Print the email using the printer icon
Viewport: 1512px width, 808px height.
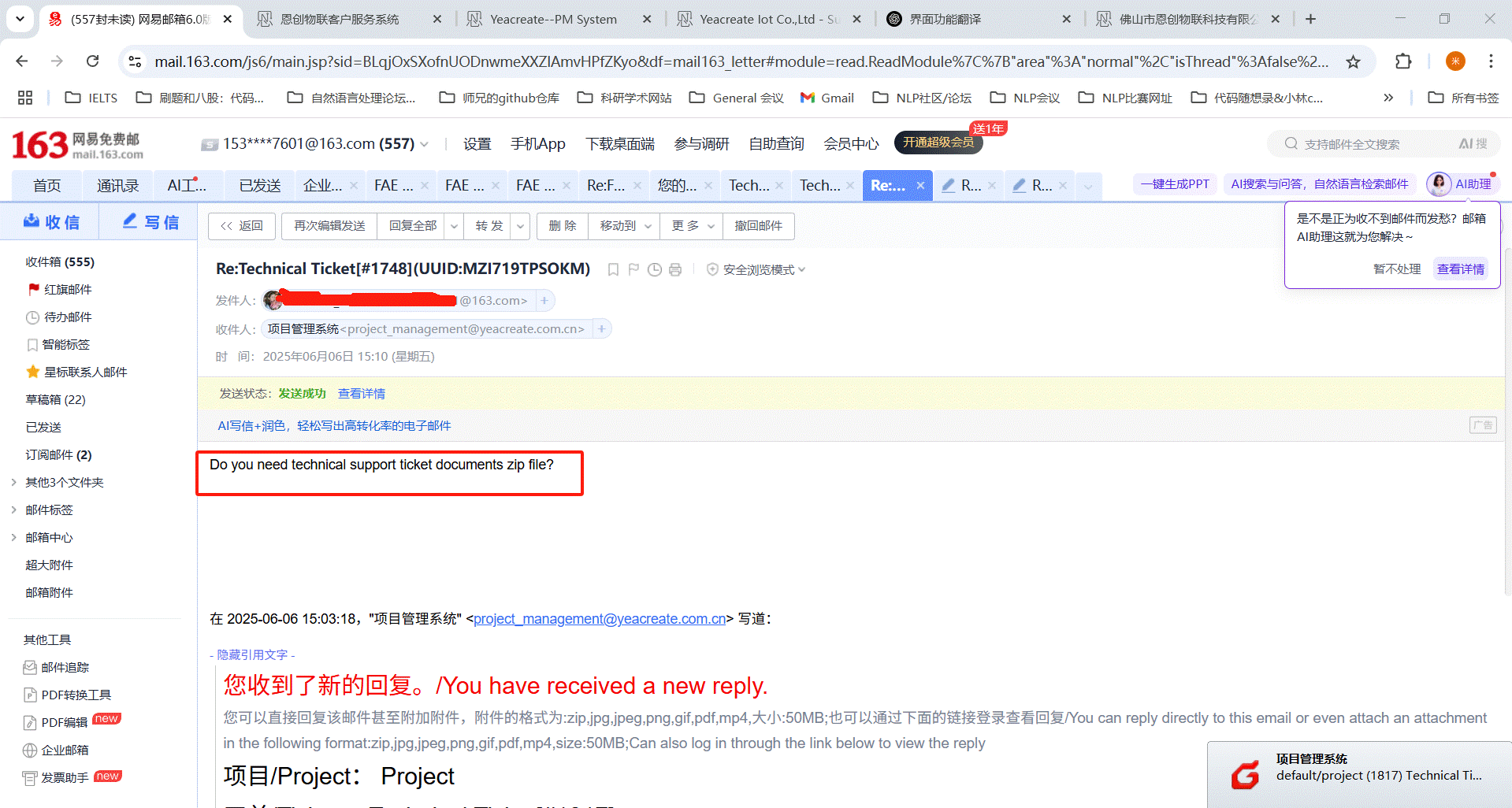coord(675,270)
